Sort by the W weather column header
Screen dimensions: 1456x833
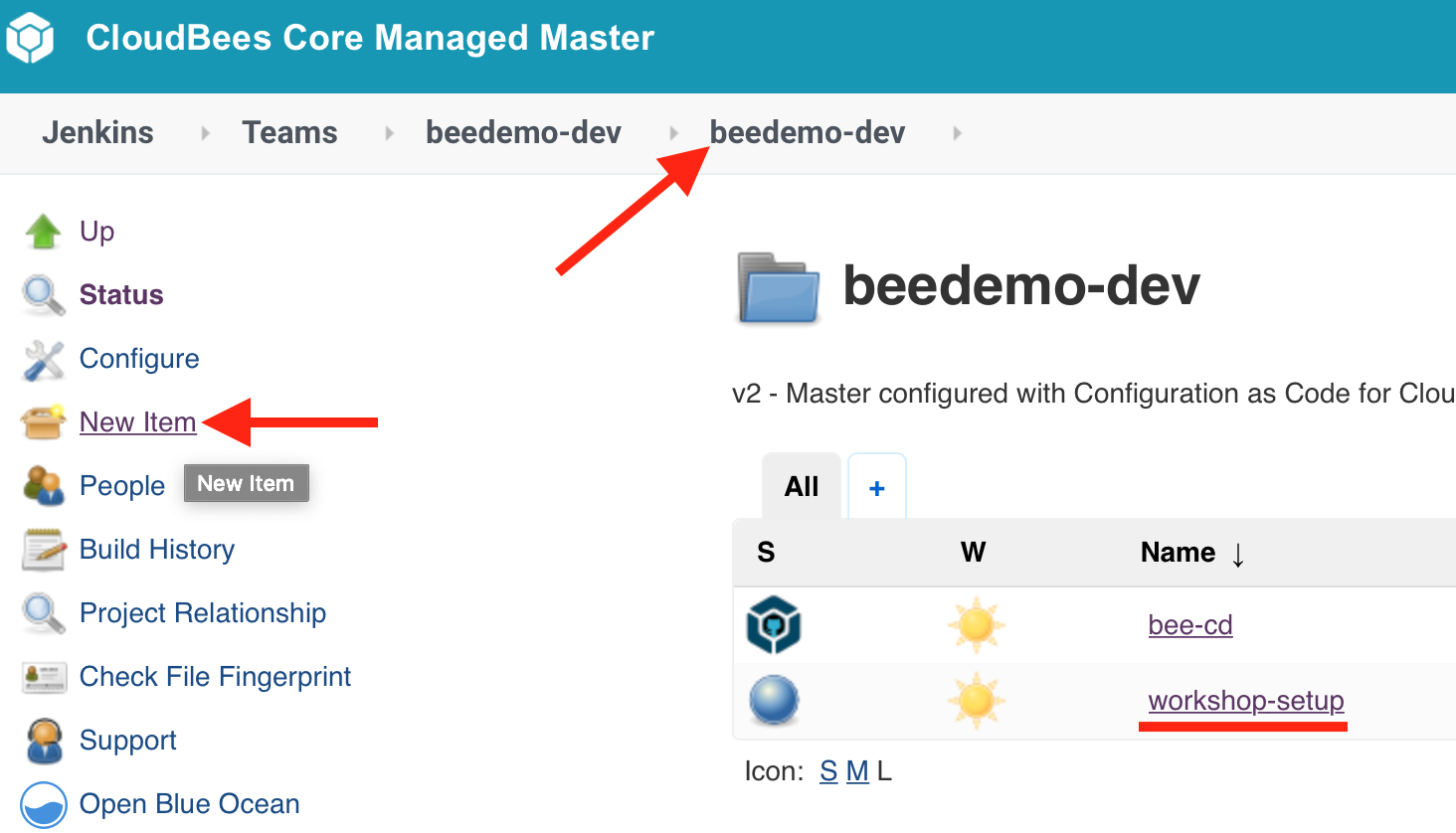pos(973,553)
